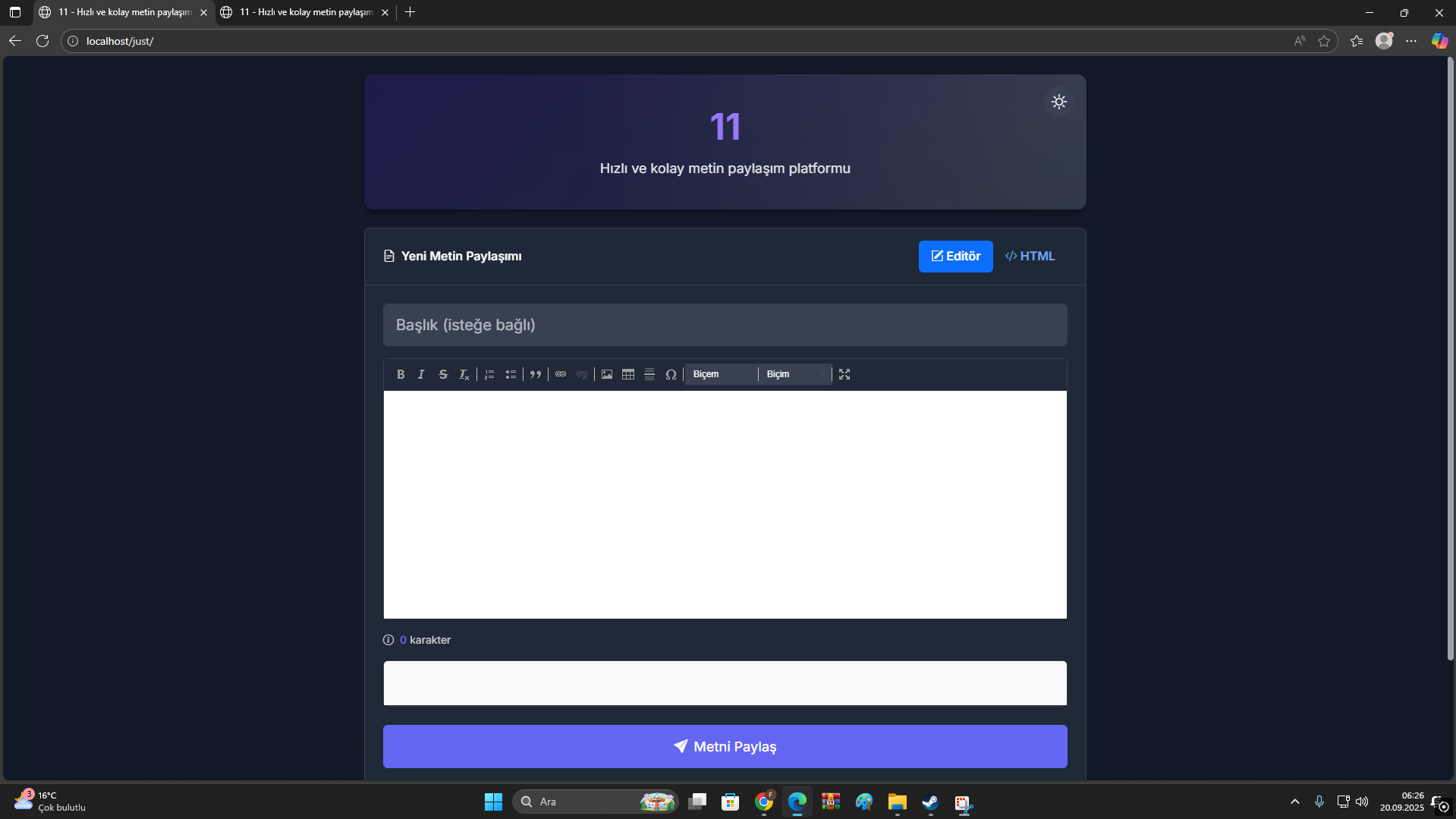Toggle the light/dark theme sun button
The width and height of the screenshot is (1456, 819).
[1059, 102]
